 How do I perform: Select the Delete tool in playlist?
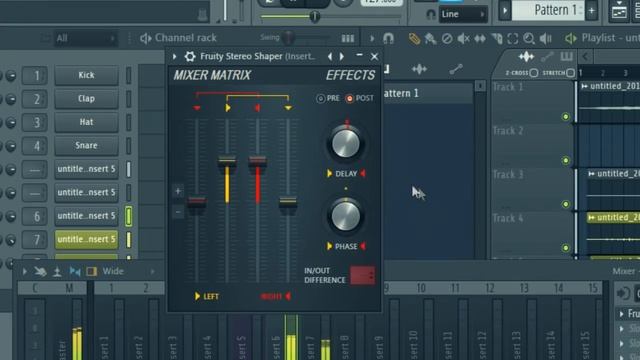[447, 39]
